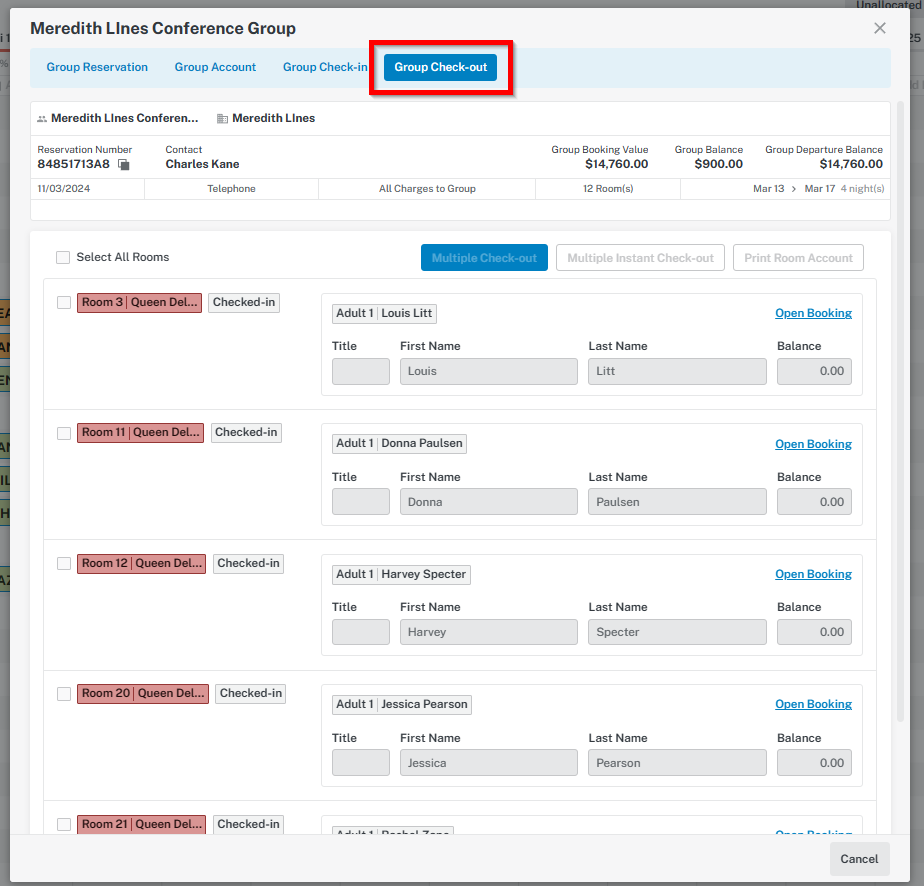Screen dimensions: 924x886
Task: Click the First Name field containing Jessica
Action: tap(489, 763)
